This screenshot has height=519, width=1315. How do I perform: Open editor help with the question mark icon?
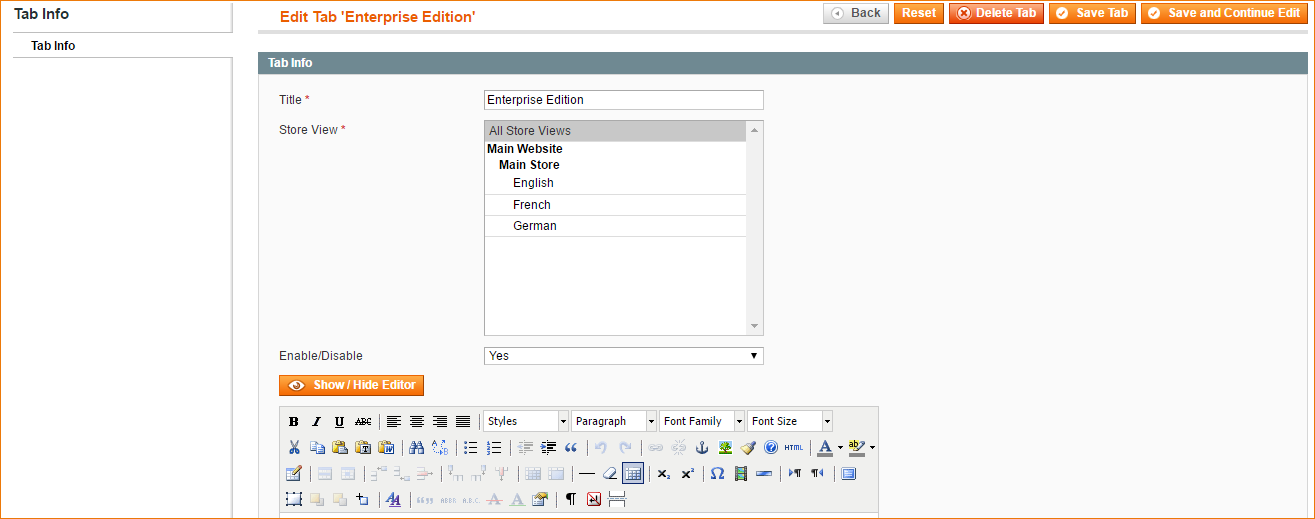tap(771, 448)
